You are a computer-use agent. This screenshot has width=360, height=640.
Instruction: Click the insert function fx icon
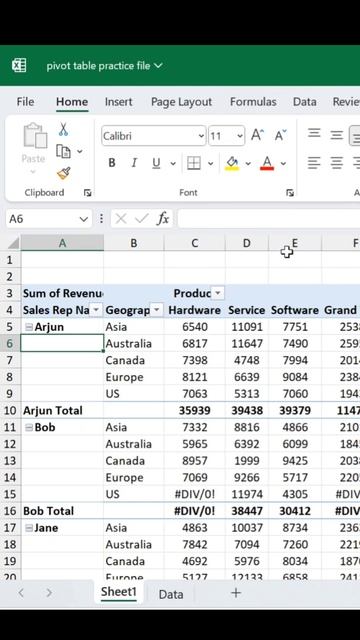coord(162,219)
